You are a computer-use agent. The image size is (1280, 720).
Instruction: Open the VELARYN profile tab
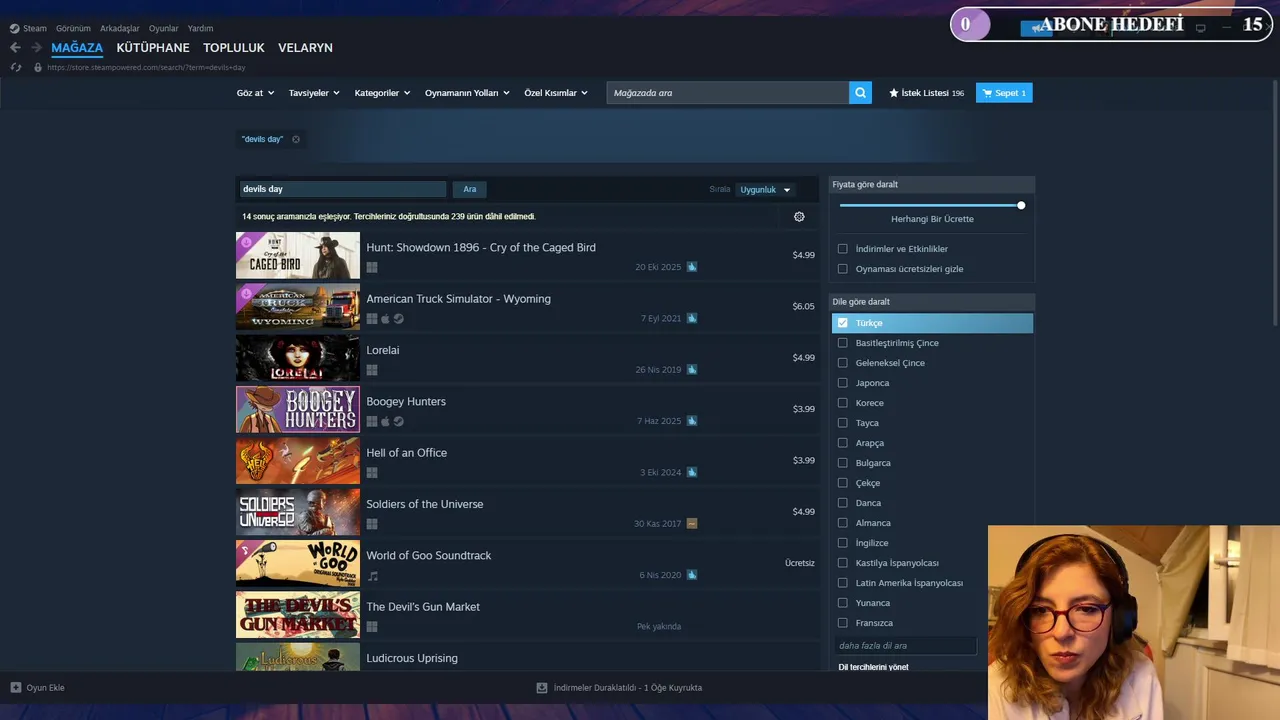click(305, 48)
